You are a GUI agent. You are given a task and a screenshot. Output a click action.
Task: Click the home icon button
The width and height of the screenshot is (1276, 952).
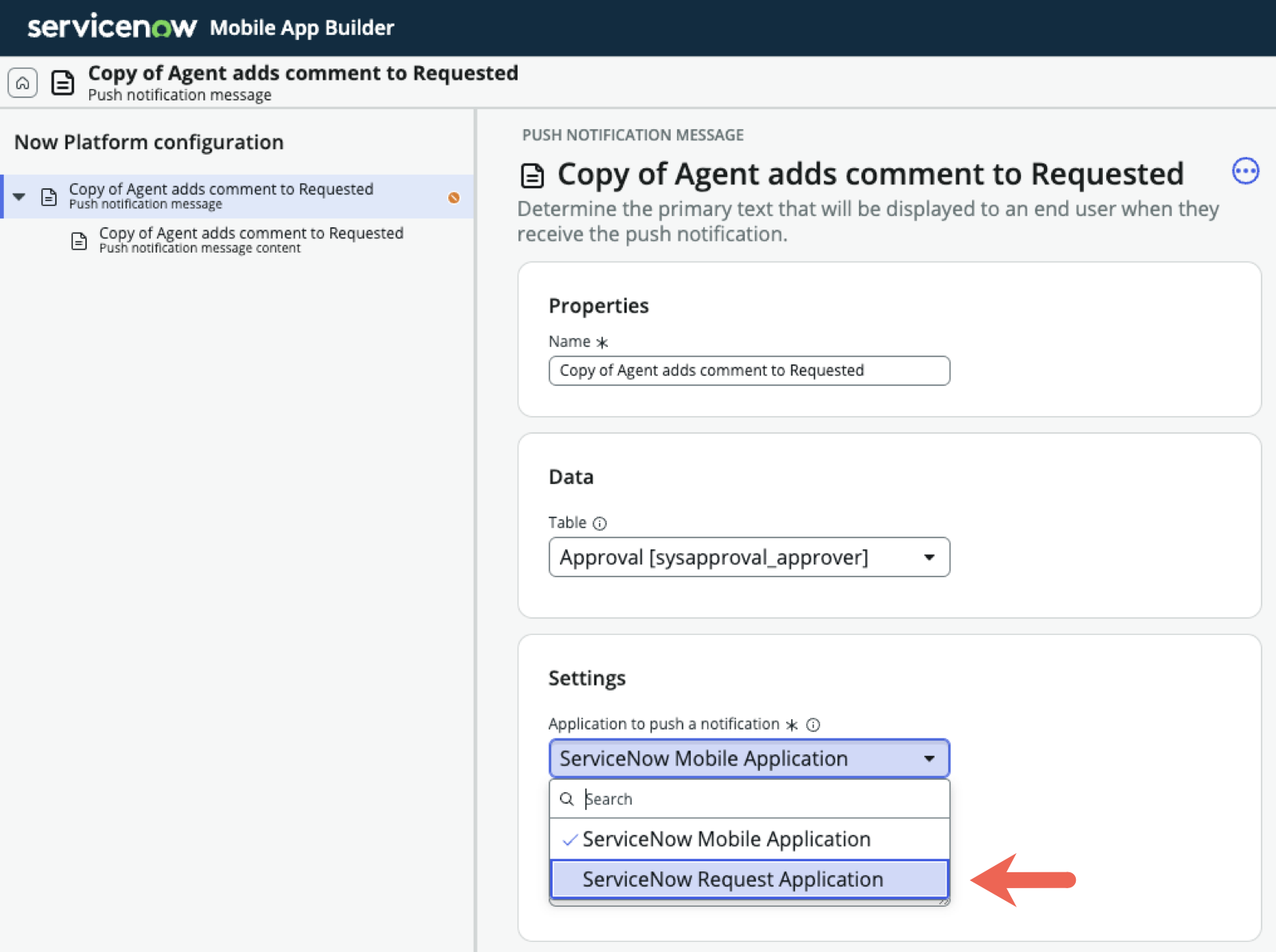22,82
